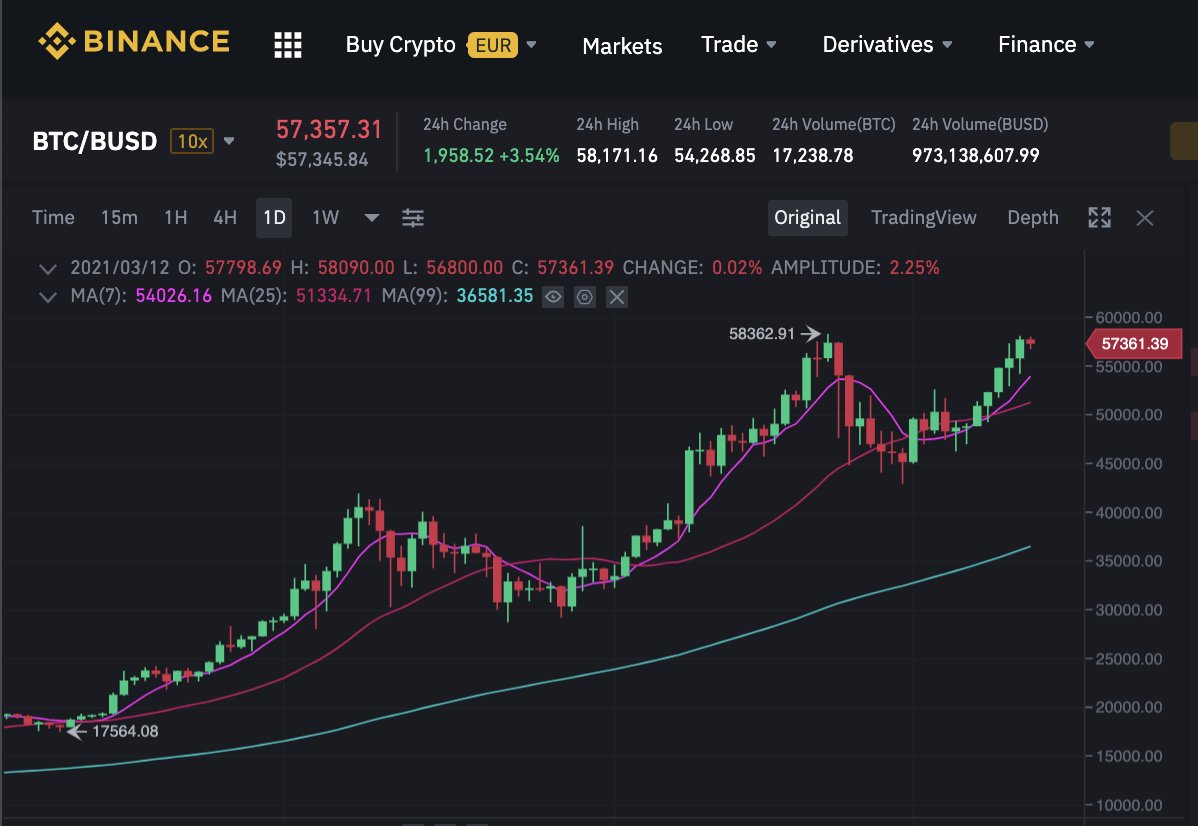The height and width of the screenshot is (826, 1198).
Task: Go to Markets page
Action: click(x=622, y=46)
